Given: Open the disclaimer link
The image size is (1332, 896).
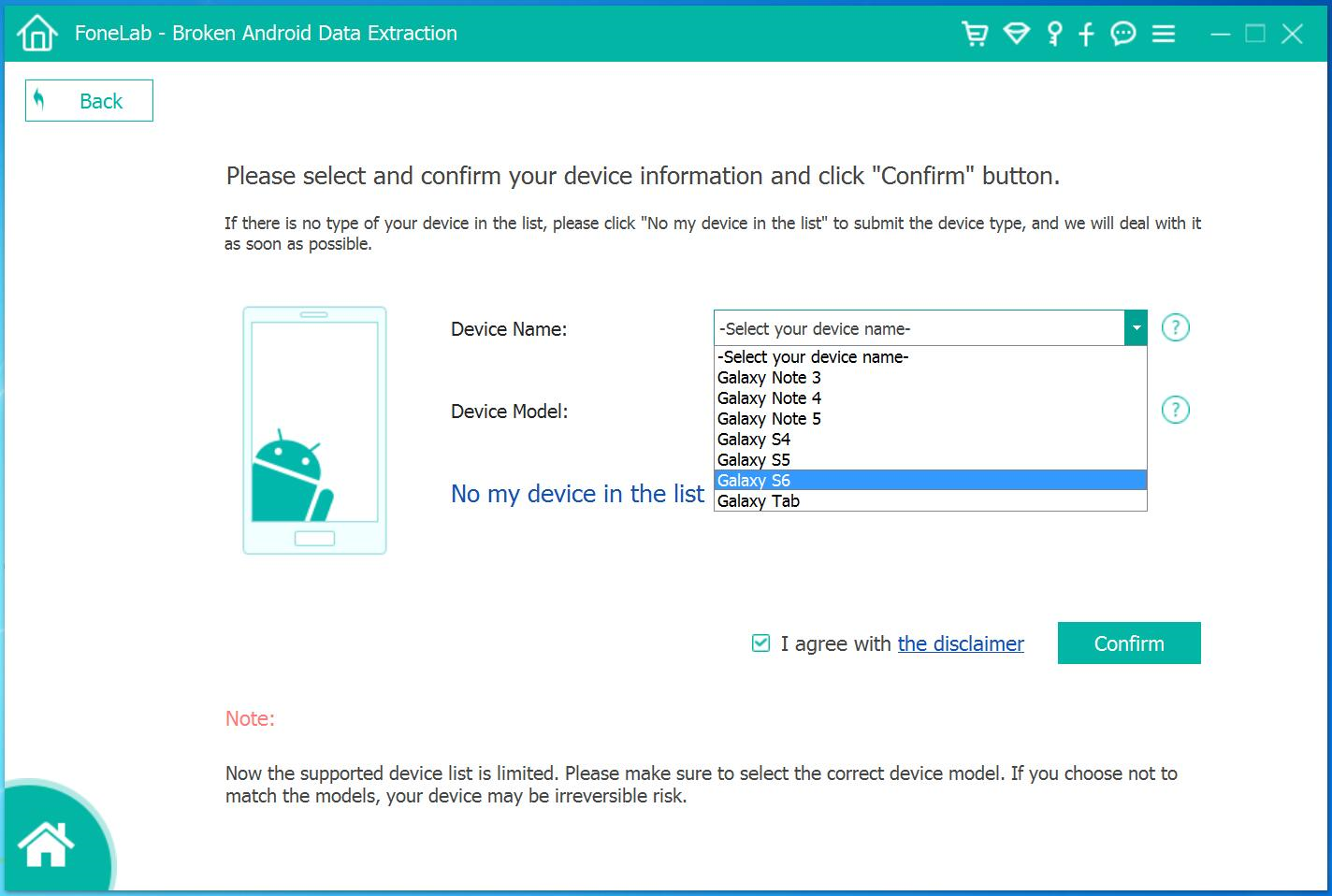Looking at the screenshot, I should click(x=961, y=643).
